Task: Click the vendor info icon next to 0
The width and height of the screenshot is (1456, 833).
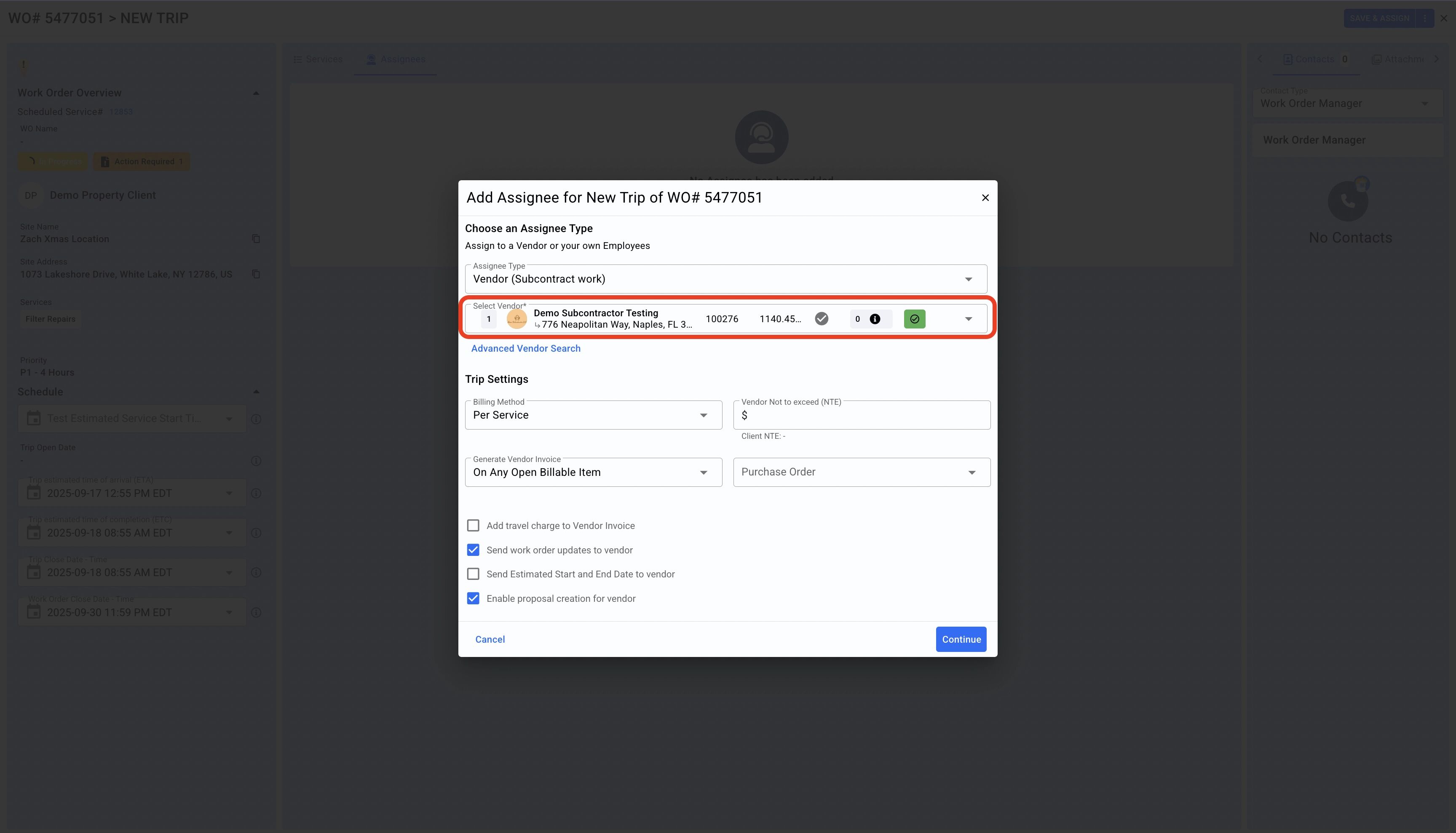Action: (x=875, y=319)
